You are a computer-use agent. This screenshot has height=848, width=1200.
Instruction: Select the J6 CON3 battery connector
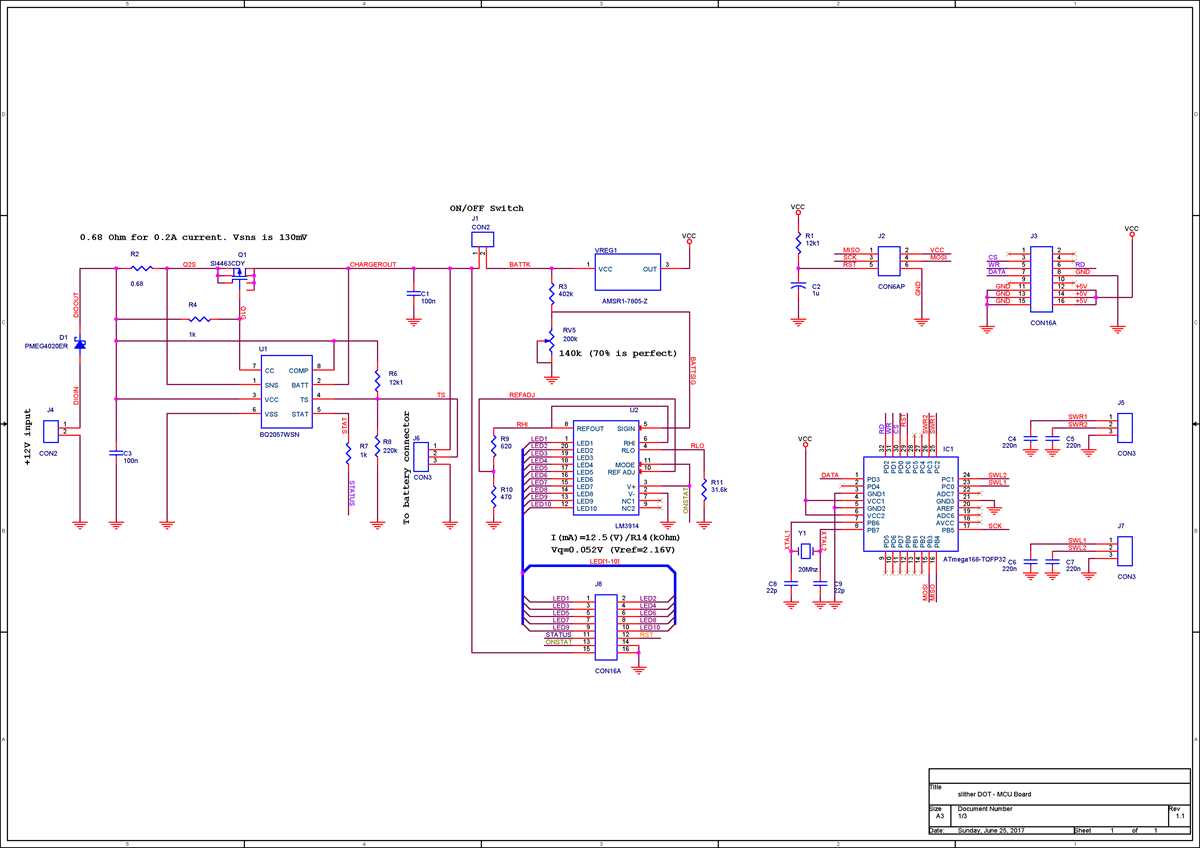click(422, 457)
